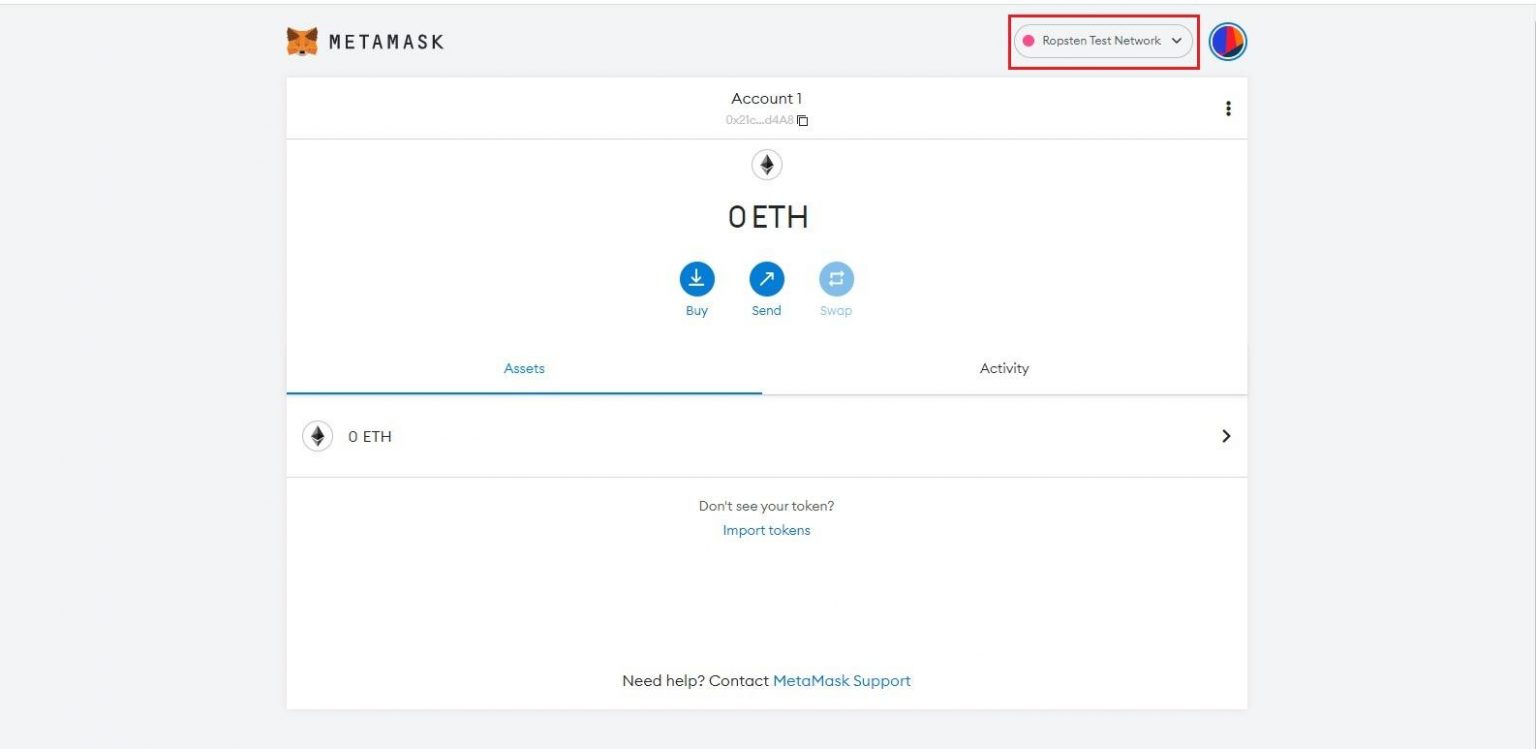The height and width of the screenshot is (749, 1536).
Task: Click the Ethereum logo above the balance
Action: click(x=766, y=164)
